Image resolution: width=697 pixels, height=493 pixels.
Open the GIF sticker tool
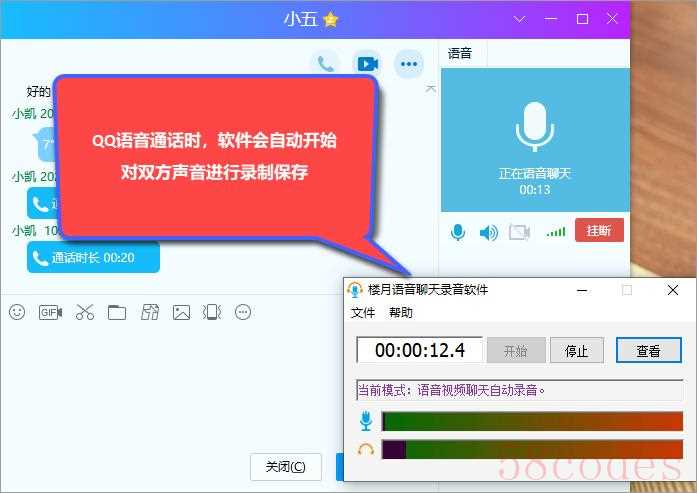[50, 313]
